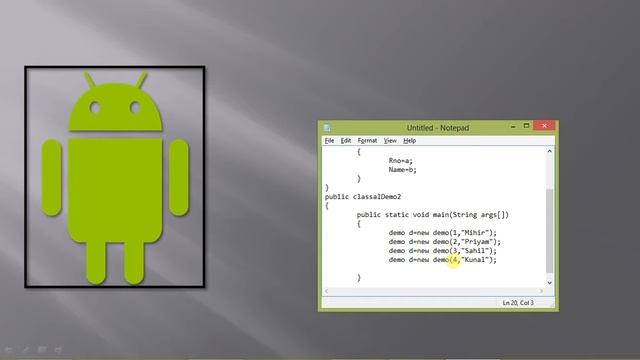Image resolution: width=640 pixels, height=360 pixels.
Task: Click the vertical scrollbar down arrow in Notepad
Action: tap(550, 282)
